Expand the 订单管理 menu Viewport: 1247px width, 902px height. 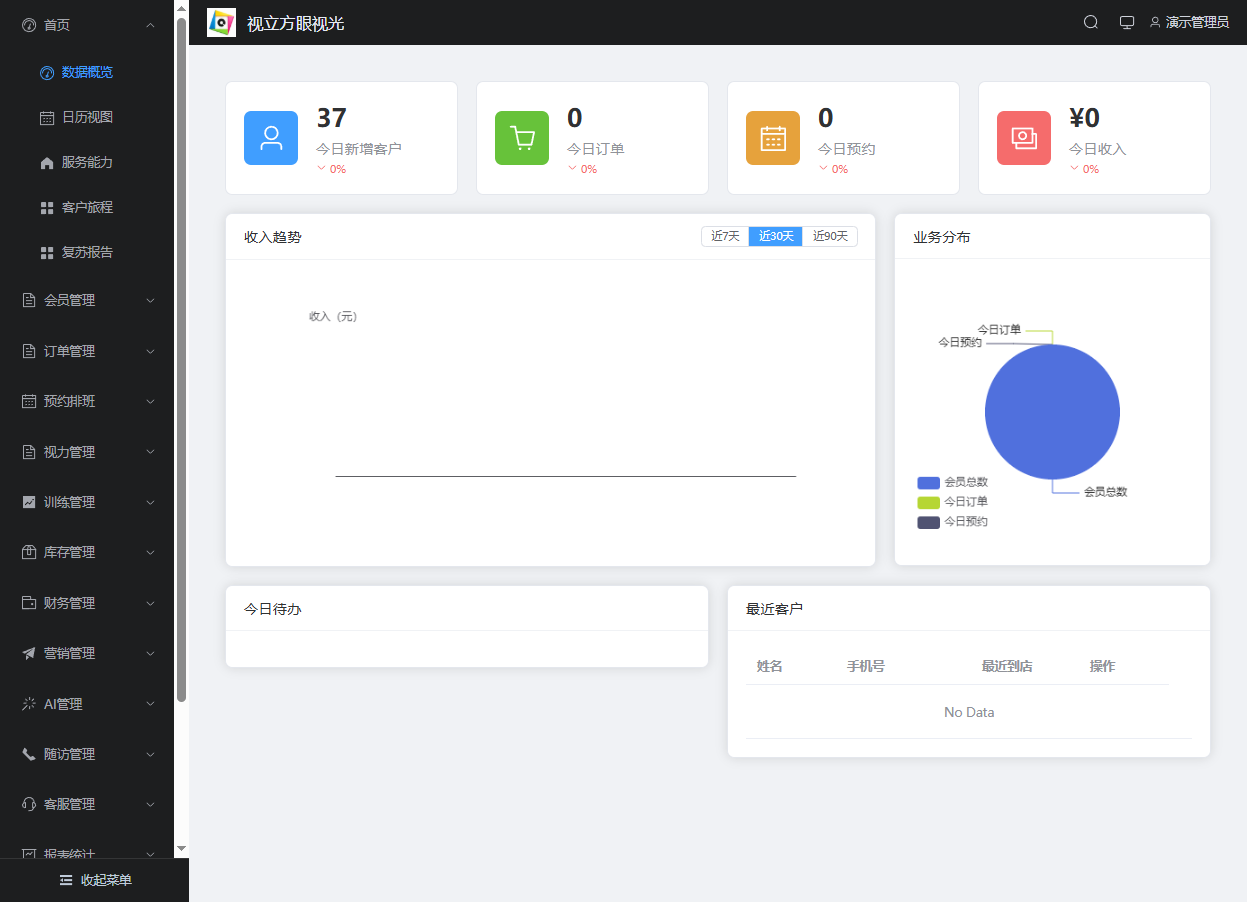(87, 351)
